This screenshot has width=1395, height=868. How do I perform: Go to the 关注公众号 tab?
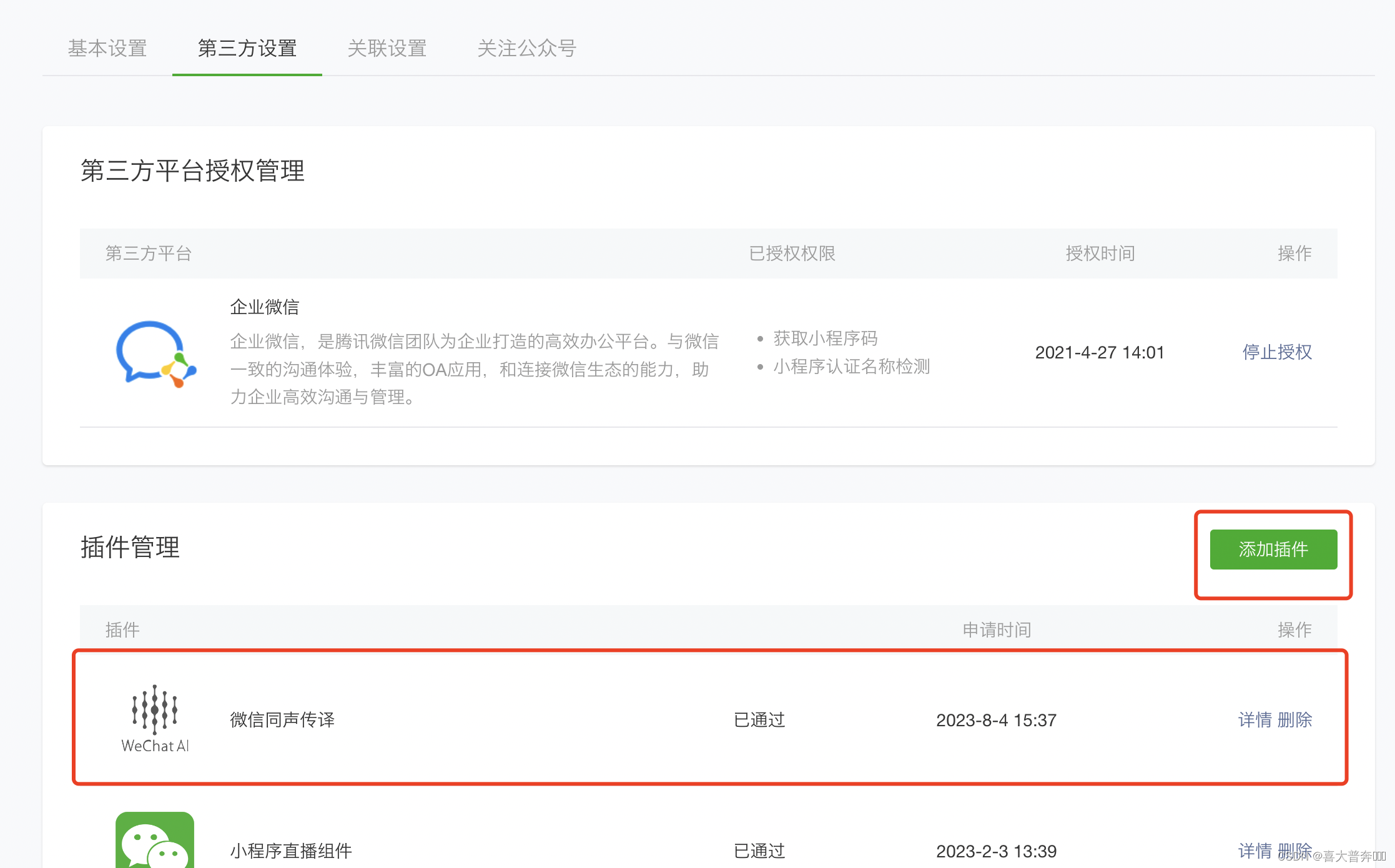coord(526,48)
